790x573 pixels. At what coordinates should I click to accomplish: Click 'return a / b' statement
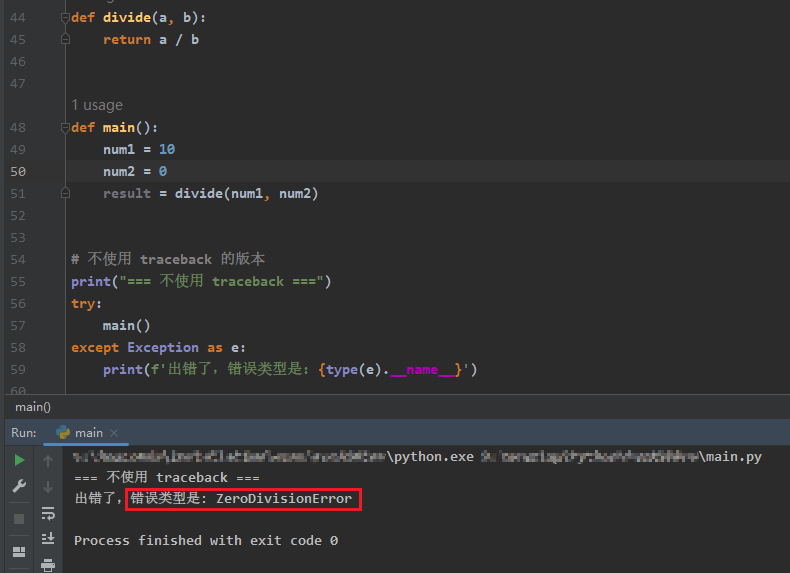click(x=151, y=40)
